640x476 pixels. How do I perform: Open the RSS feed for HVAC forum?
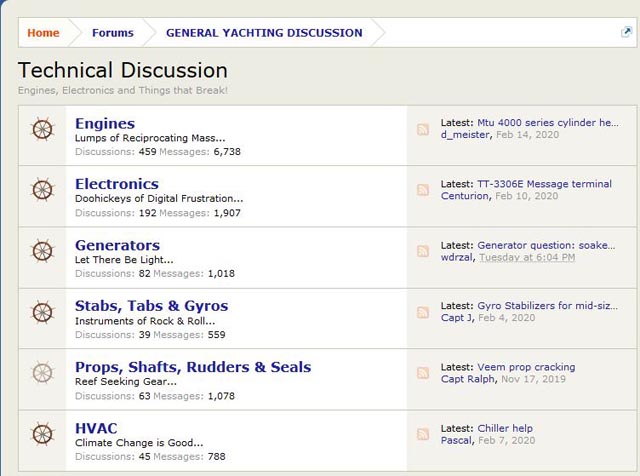click(423, 434)
